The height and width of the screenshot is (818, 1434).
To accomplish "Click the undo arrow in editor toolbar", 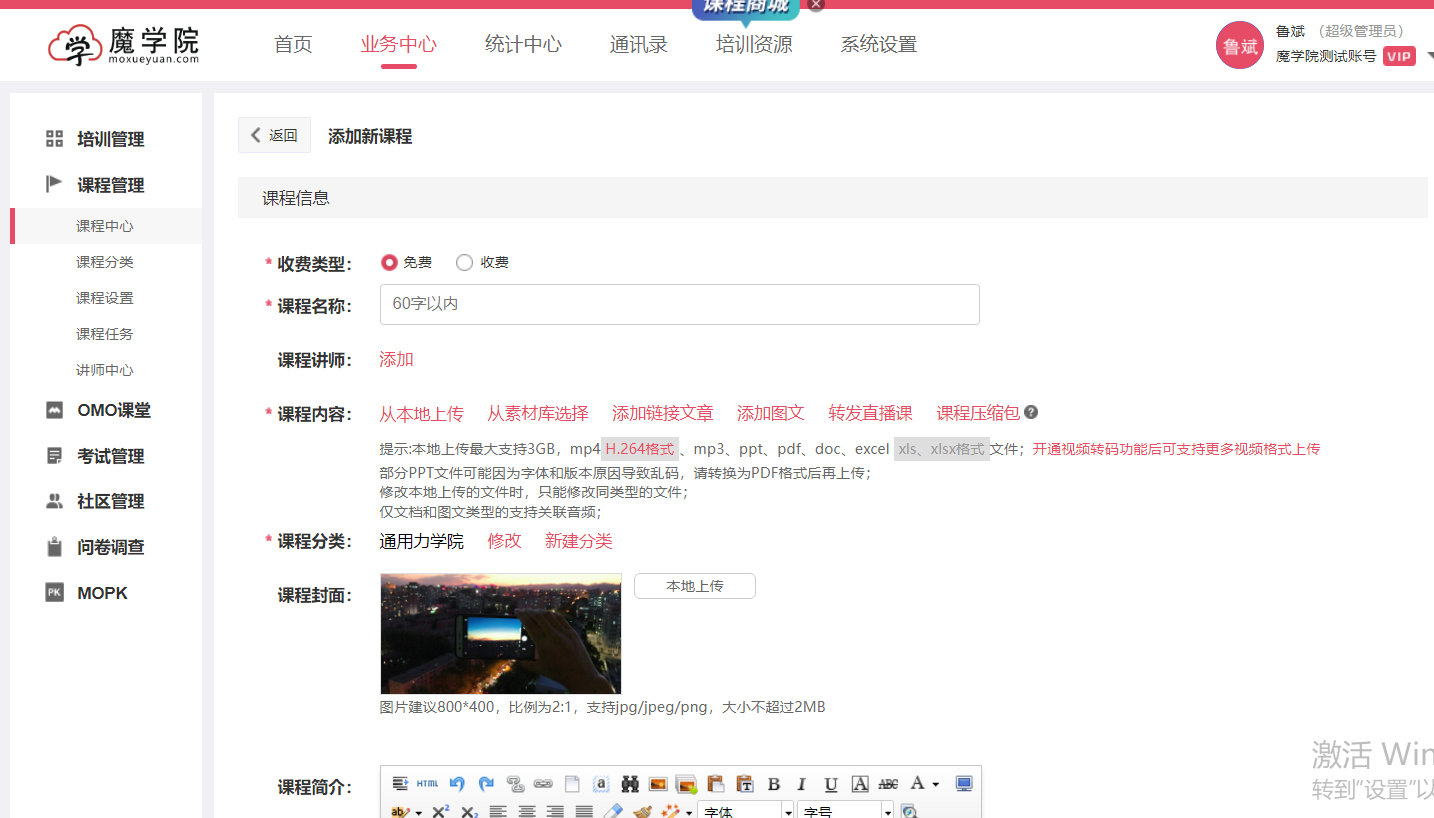I will [x=457, y=784].
